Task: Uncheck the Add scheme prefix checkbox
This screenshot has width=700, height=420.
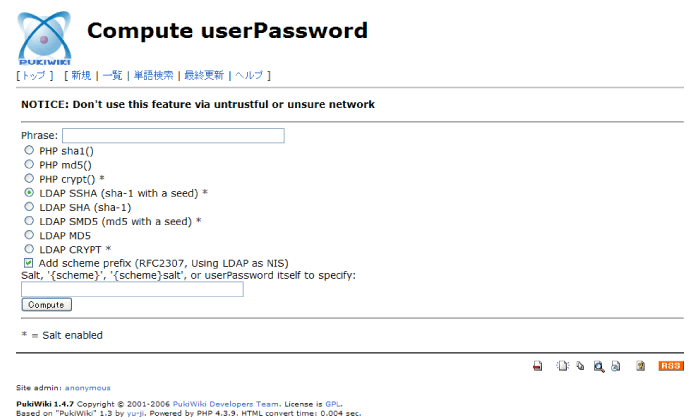Action: [29, 263]
